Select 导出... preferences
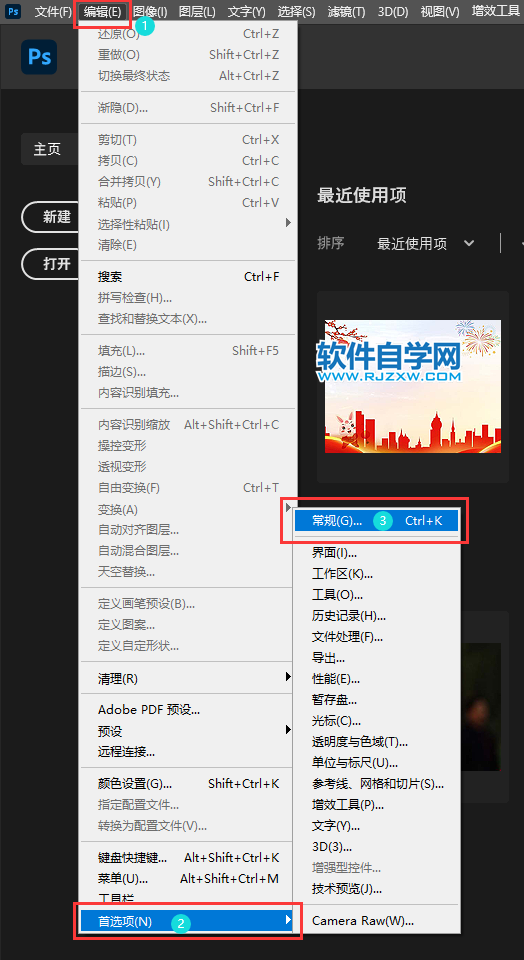Image resolution: width=524 pixels, height=960 pixels. click(376, 658)
